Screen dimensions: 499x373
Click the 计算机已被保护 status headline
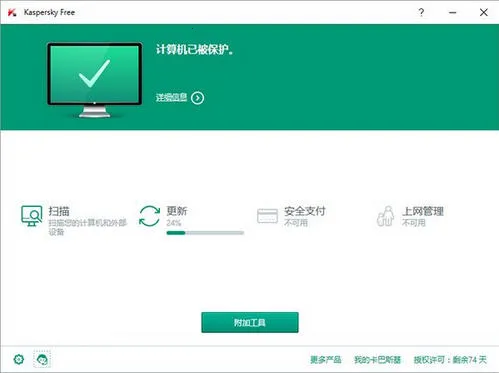[x=195, y=50]
